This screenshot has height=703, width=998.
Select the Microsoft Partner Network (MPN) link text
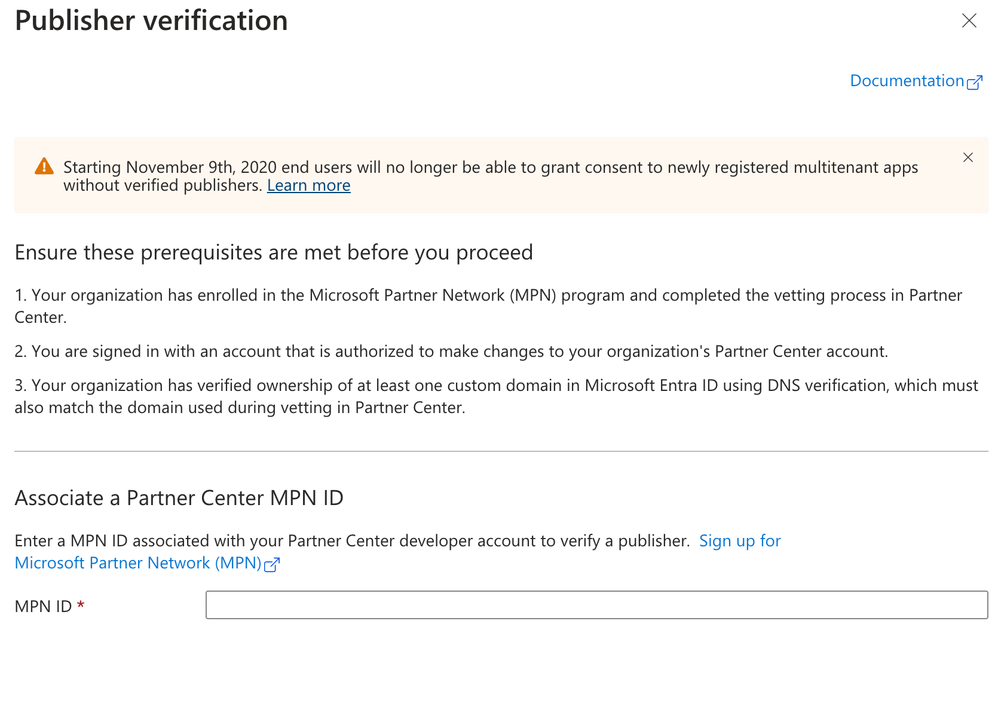click(138, 563)
